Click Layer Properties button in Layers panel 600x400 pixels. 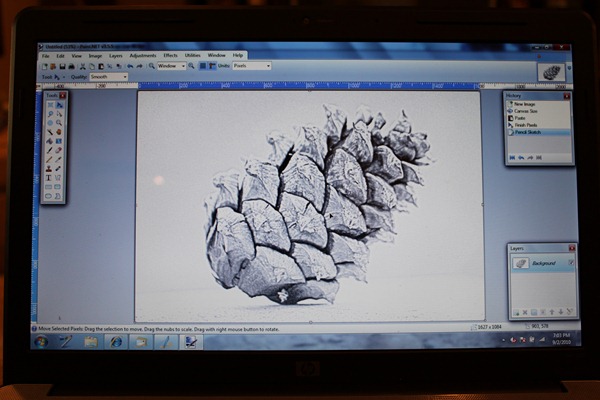(x=570, y=312)
